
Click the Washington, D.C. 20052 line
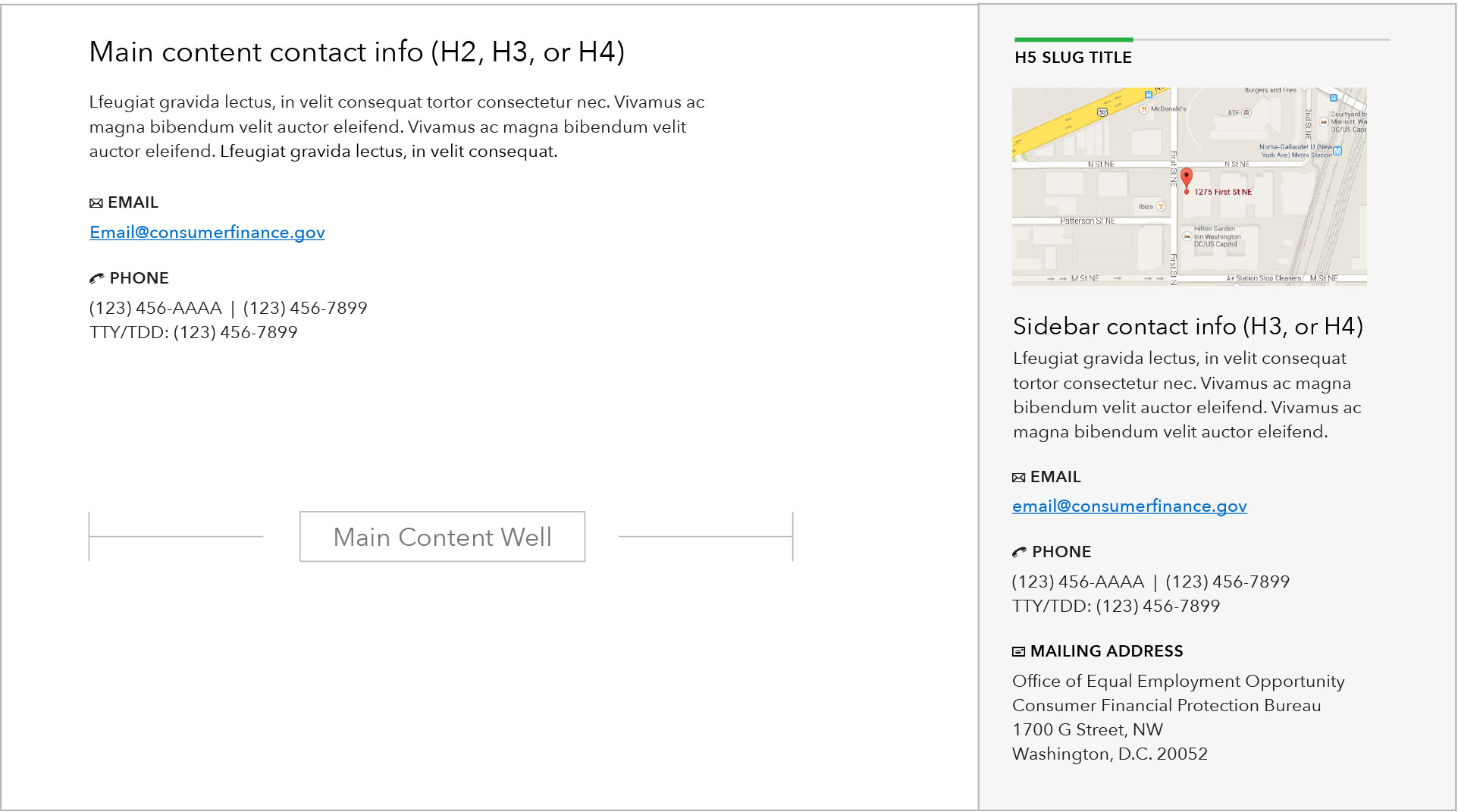pos(1110,754)
